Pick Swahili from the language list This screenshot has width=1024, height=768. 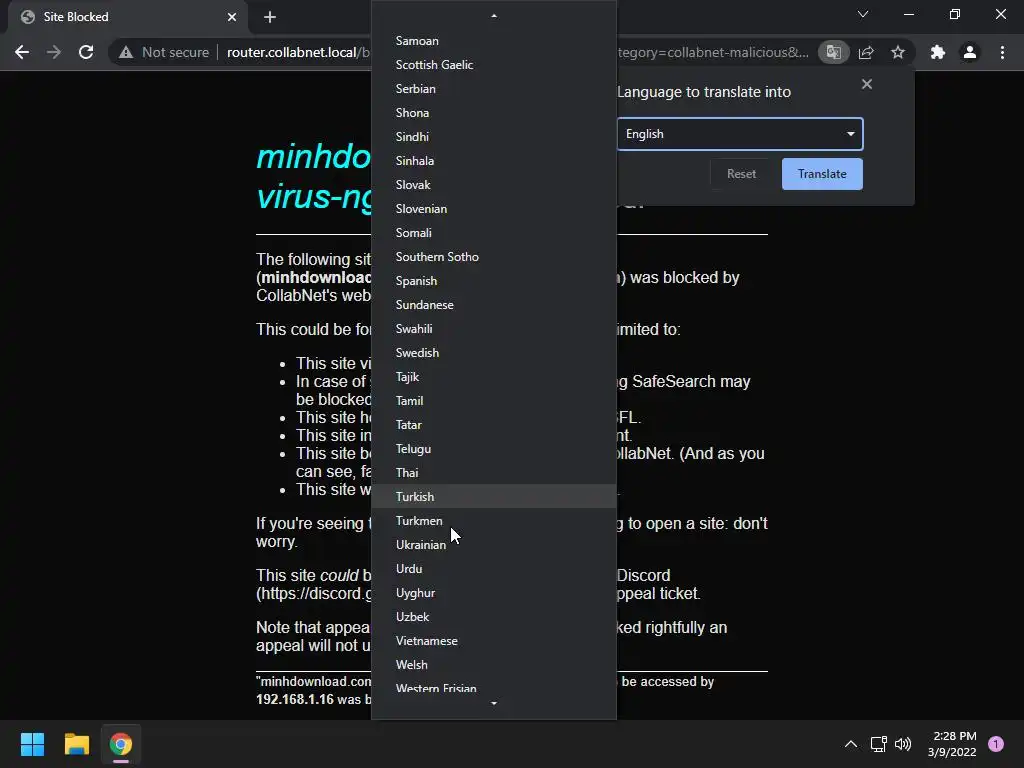494,328
